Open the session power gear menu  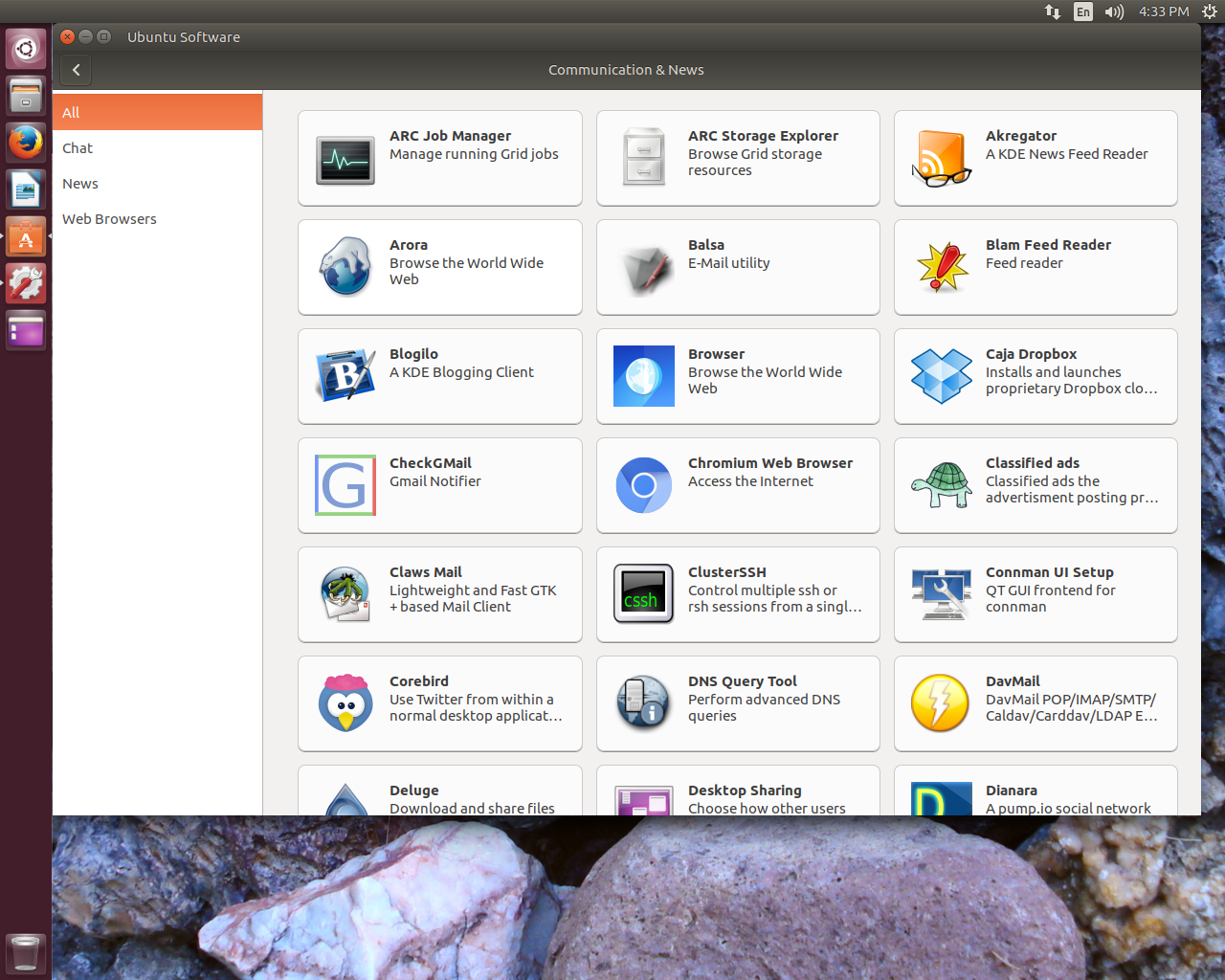pyautogui.click(x=1209, y=11)
